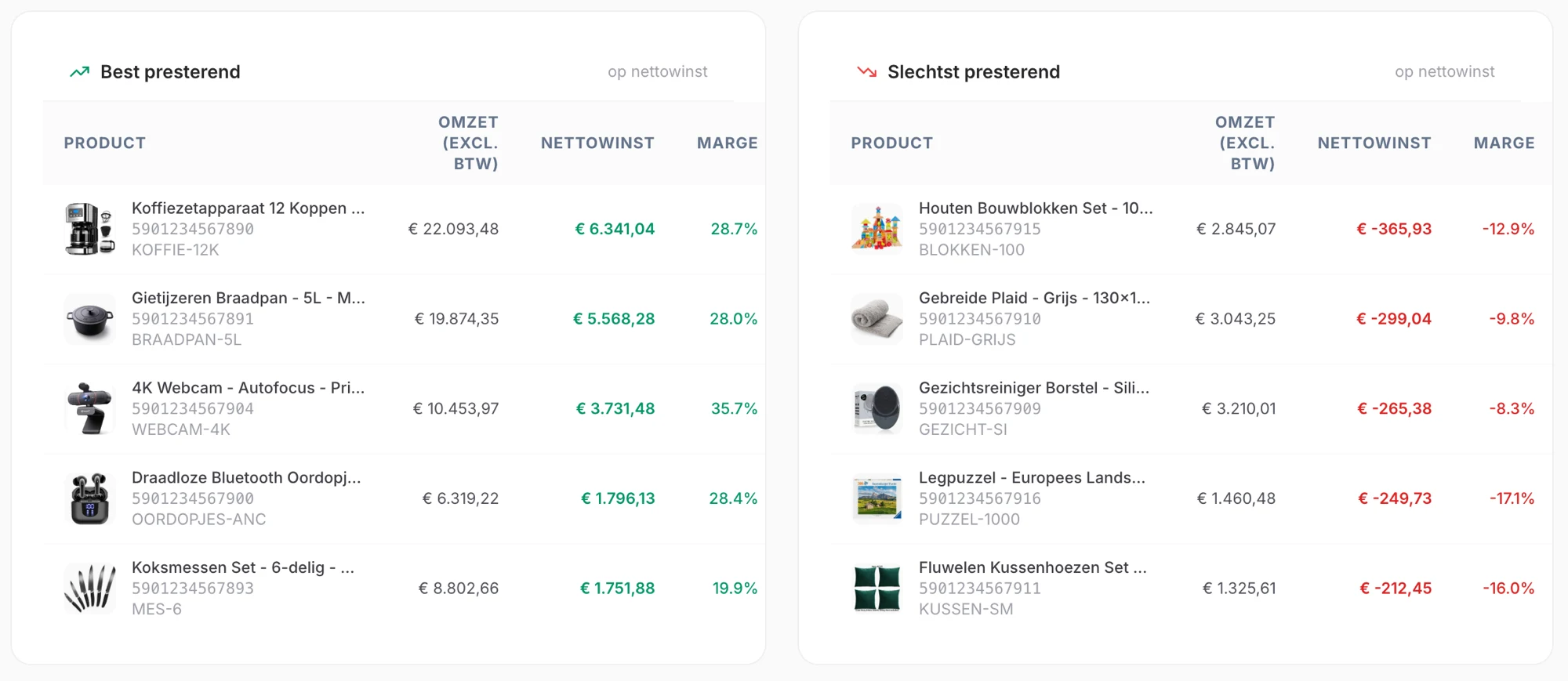Click NETTOWINST header in the Slechtst presterend table
Image resolution: width=1568 pixels, height=681 pixels.
(x=1374, y=143)
